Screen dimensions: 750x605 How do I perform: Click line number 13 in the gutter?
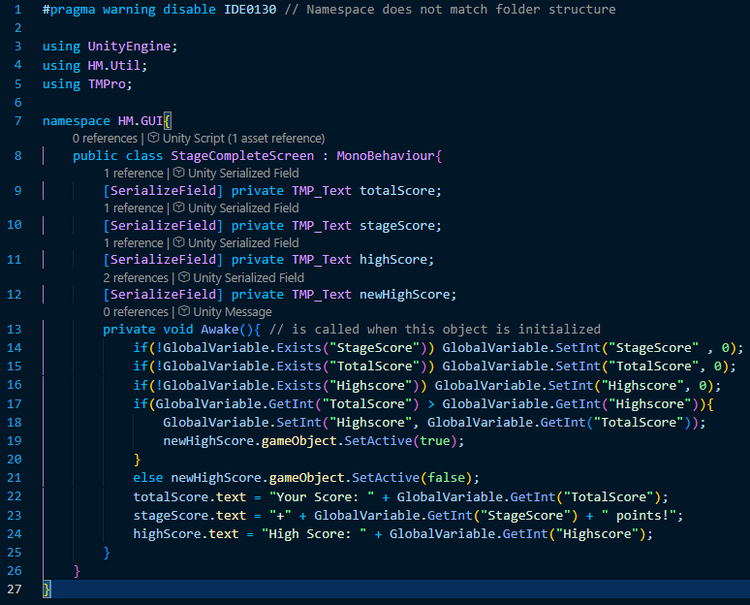tap(14, 330)
